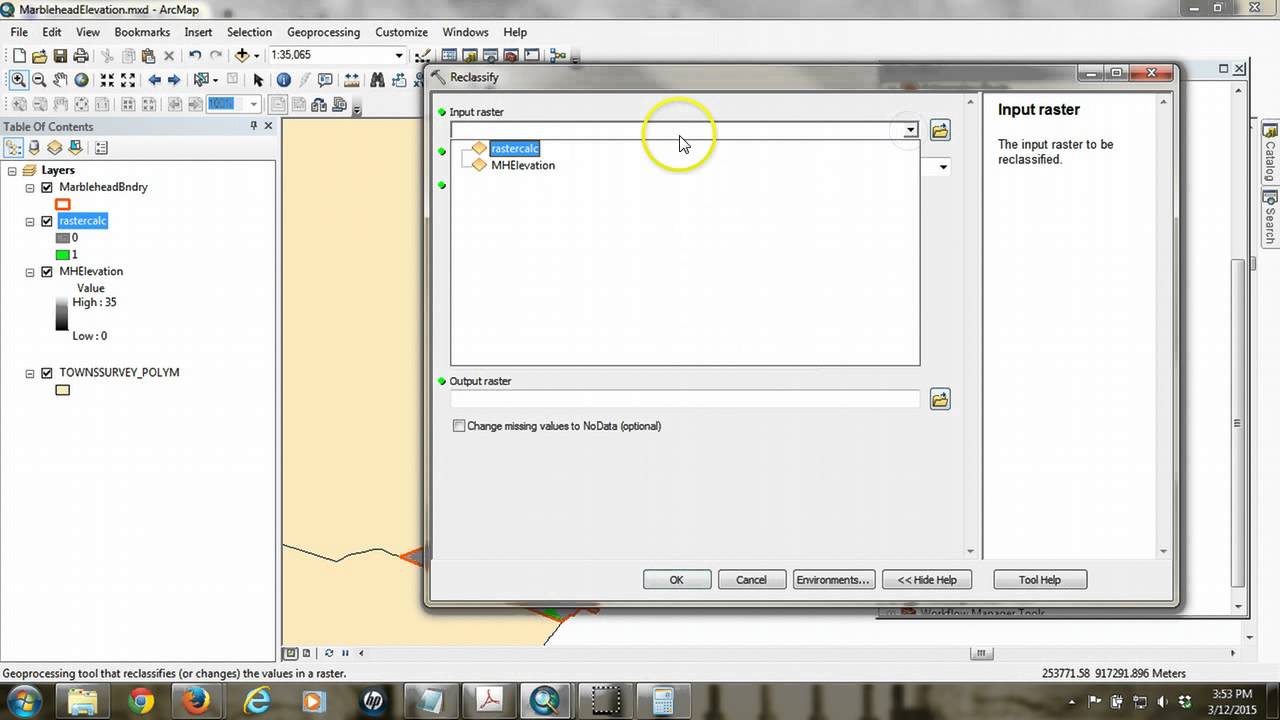This screenshot has height=720, width=1280.
Task: Toggle rastercalc layer visibility checkbox
Action: pos(47,221)
